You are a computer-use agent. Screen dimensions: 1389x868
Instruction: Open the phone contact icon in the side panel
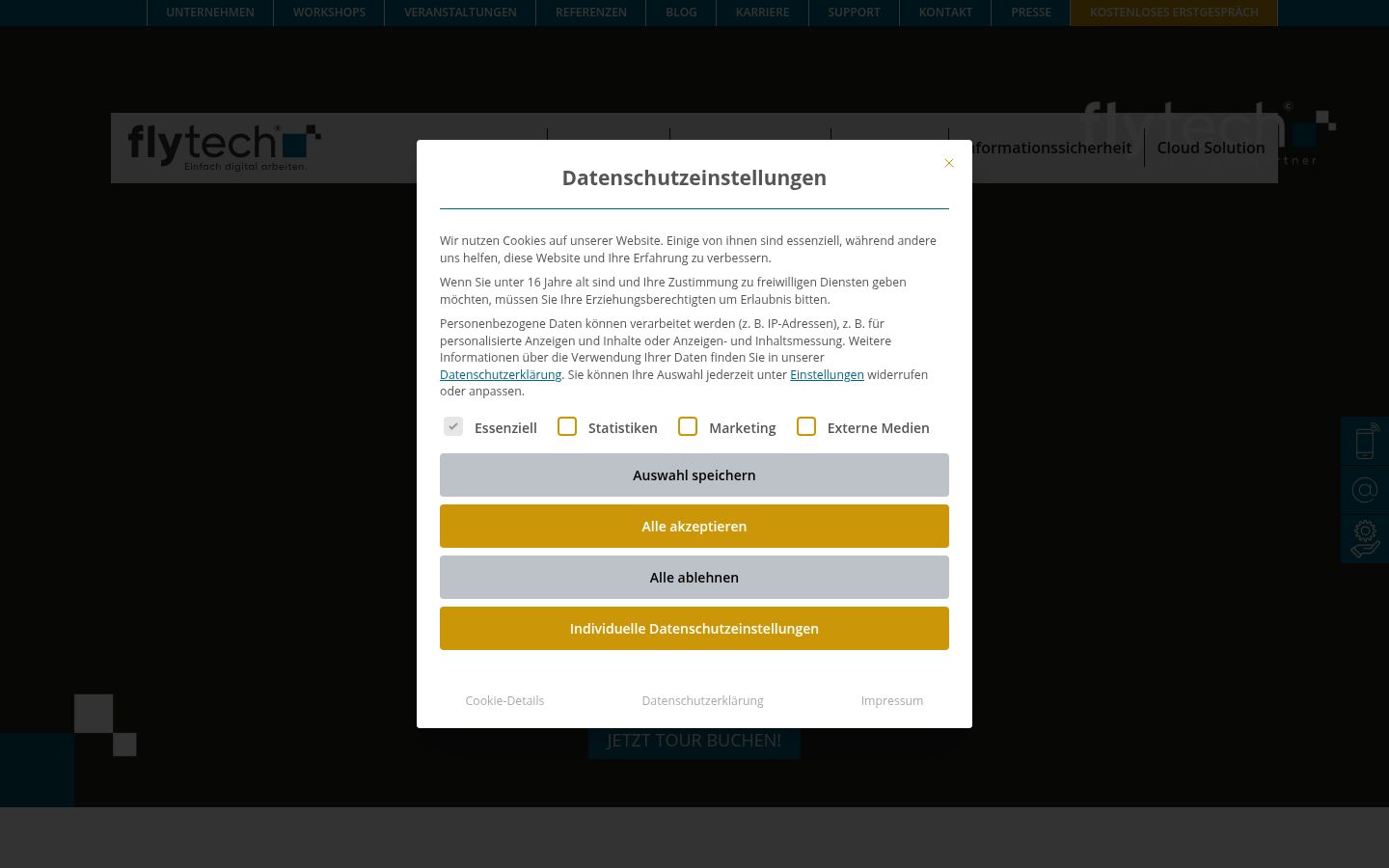[1365, 442]
